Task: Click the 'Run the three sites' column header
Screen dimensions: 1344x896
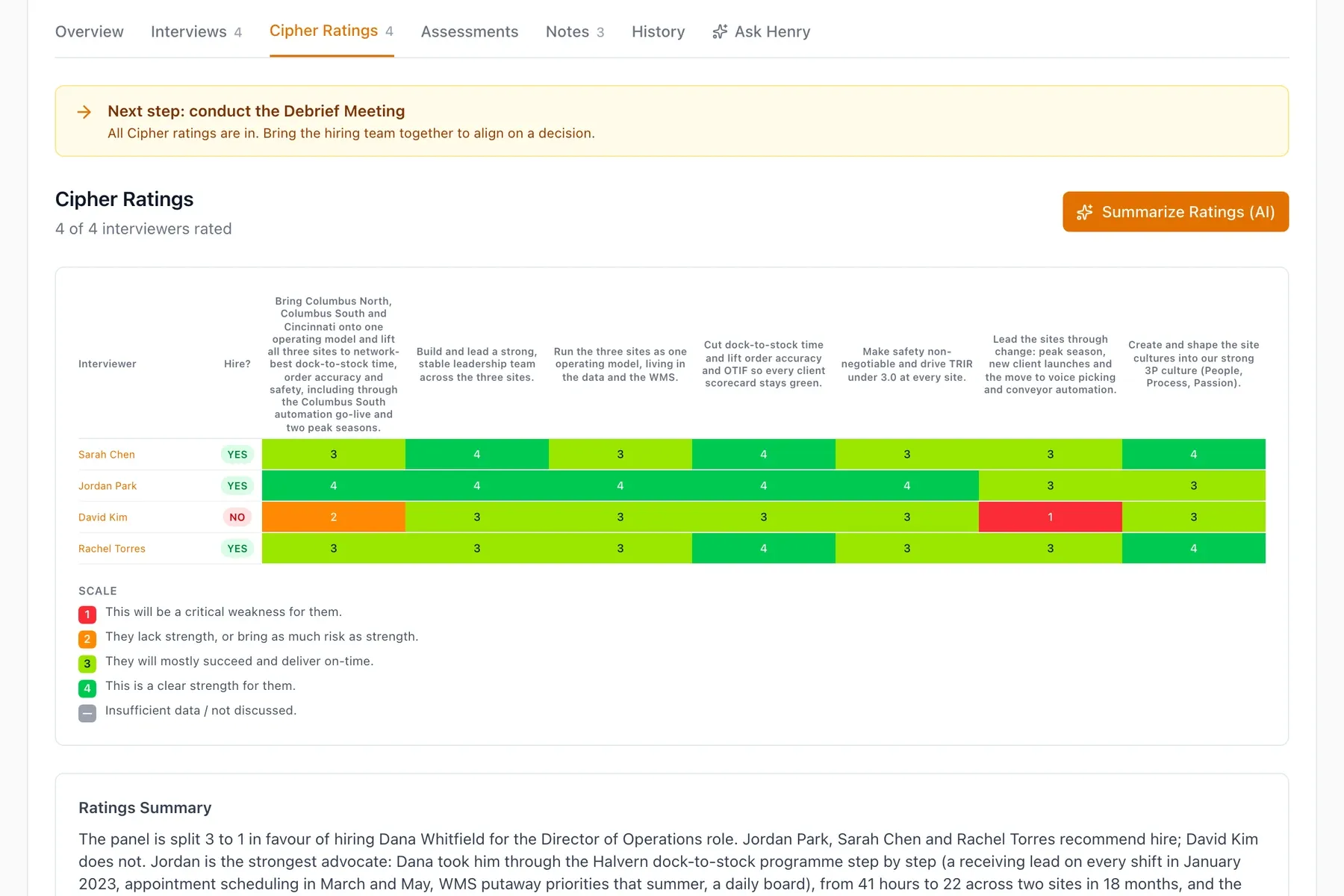Action: point(620,364)
